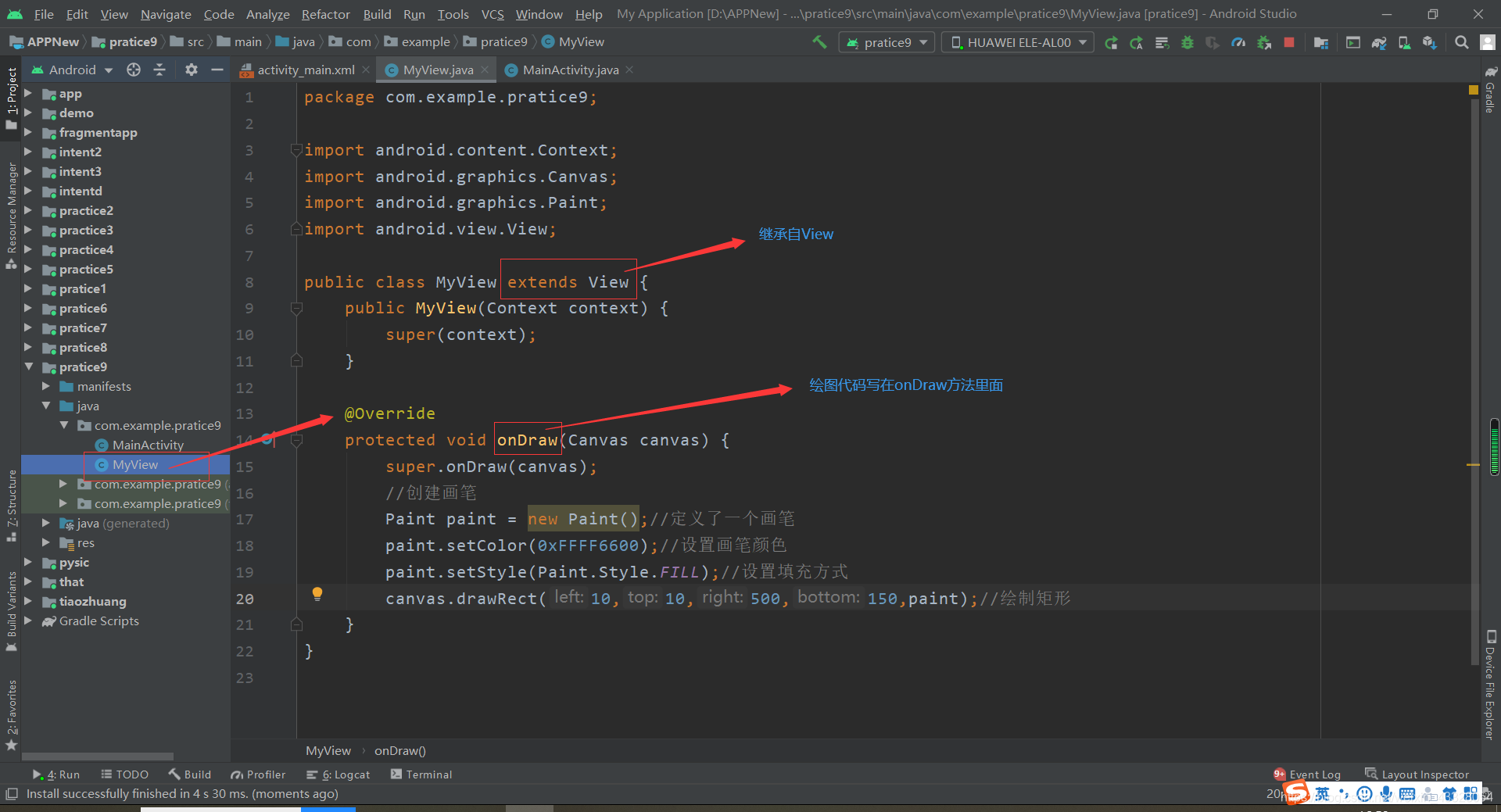The width and height of the screenshot is (1501, 812).
Task: Click the user account avatar icon
Action: point(1488,42)
